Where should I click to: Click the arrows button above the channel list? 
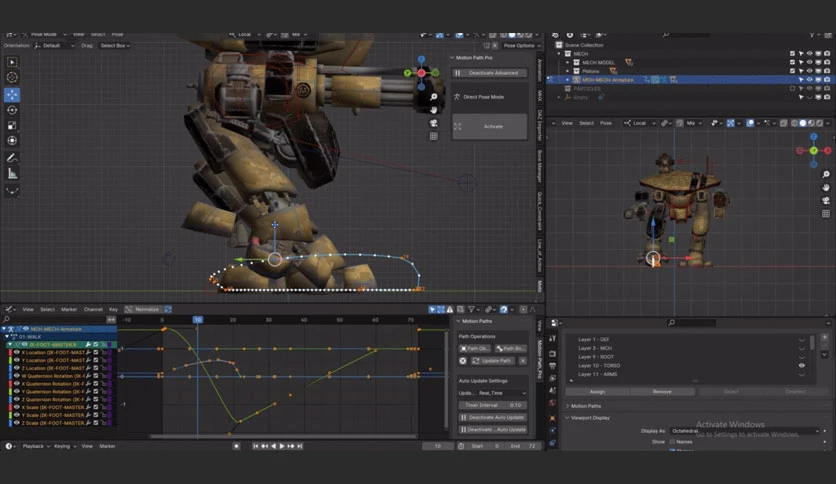tap(111, 319)
